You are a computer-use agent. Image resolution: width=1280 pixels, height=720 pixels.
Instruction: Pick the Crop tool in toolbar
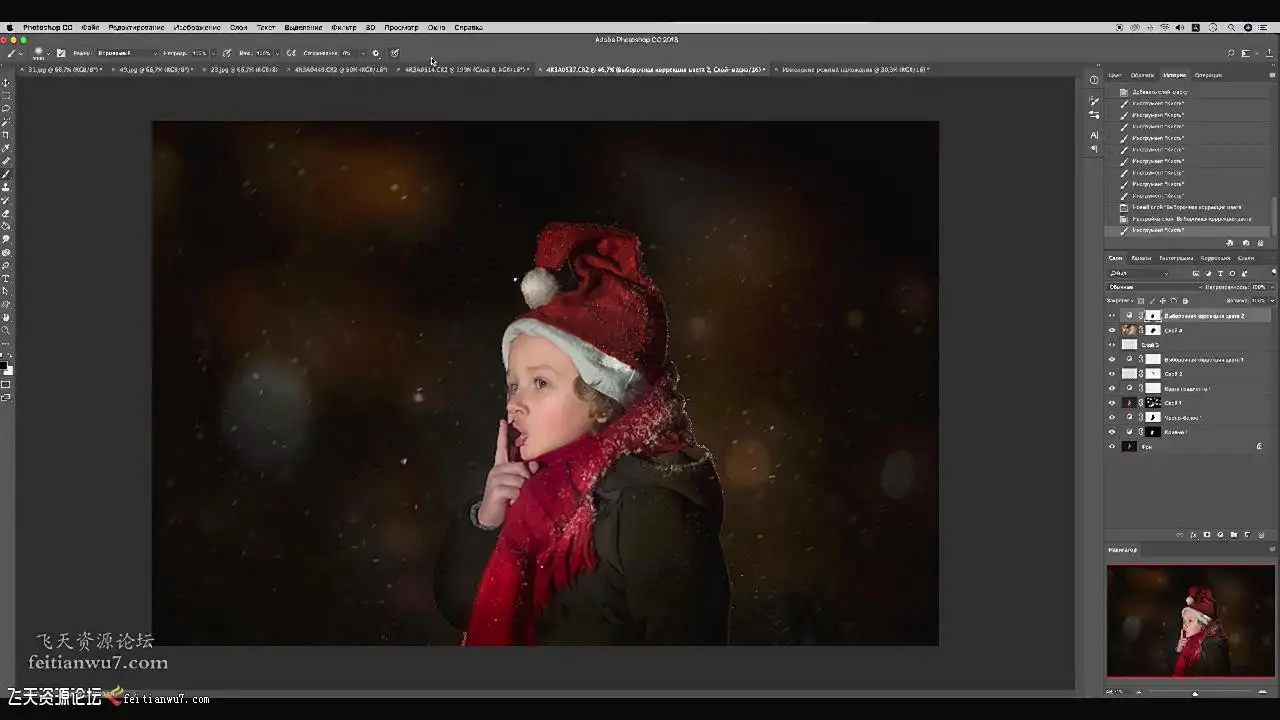tap(6, 135)
